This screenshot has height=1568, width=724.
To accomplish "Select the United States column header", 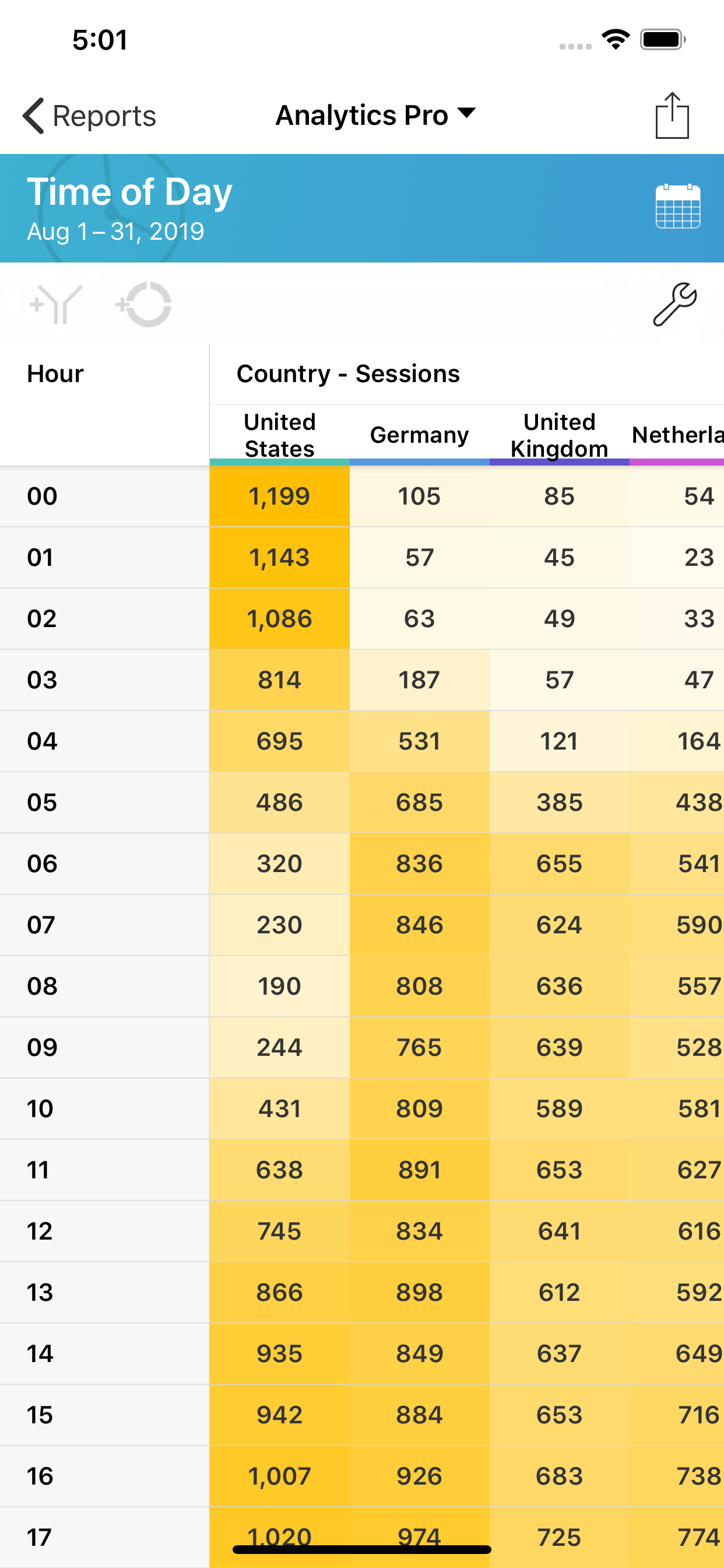I will click(279, 435).
